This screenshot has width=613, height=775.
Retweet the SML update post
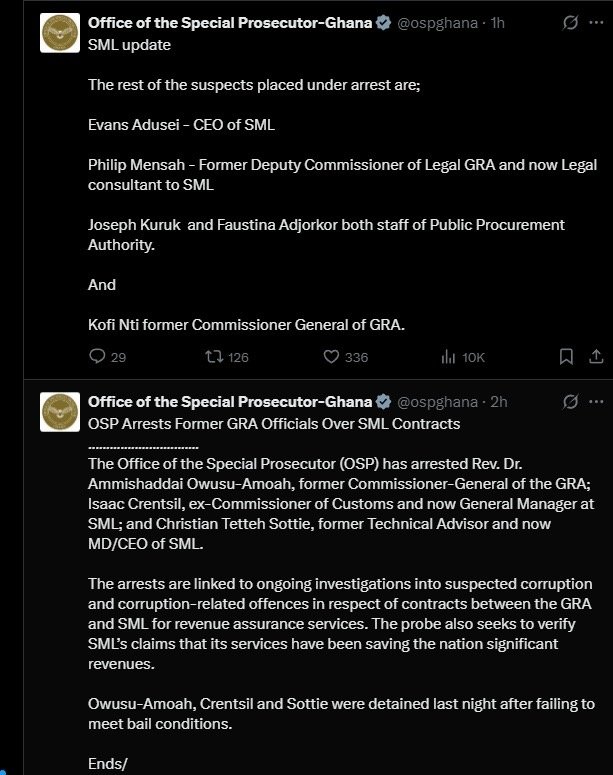pos(227,357)
